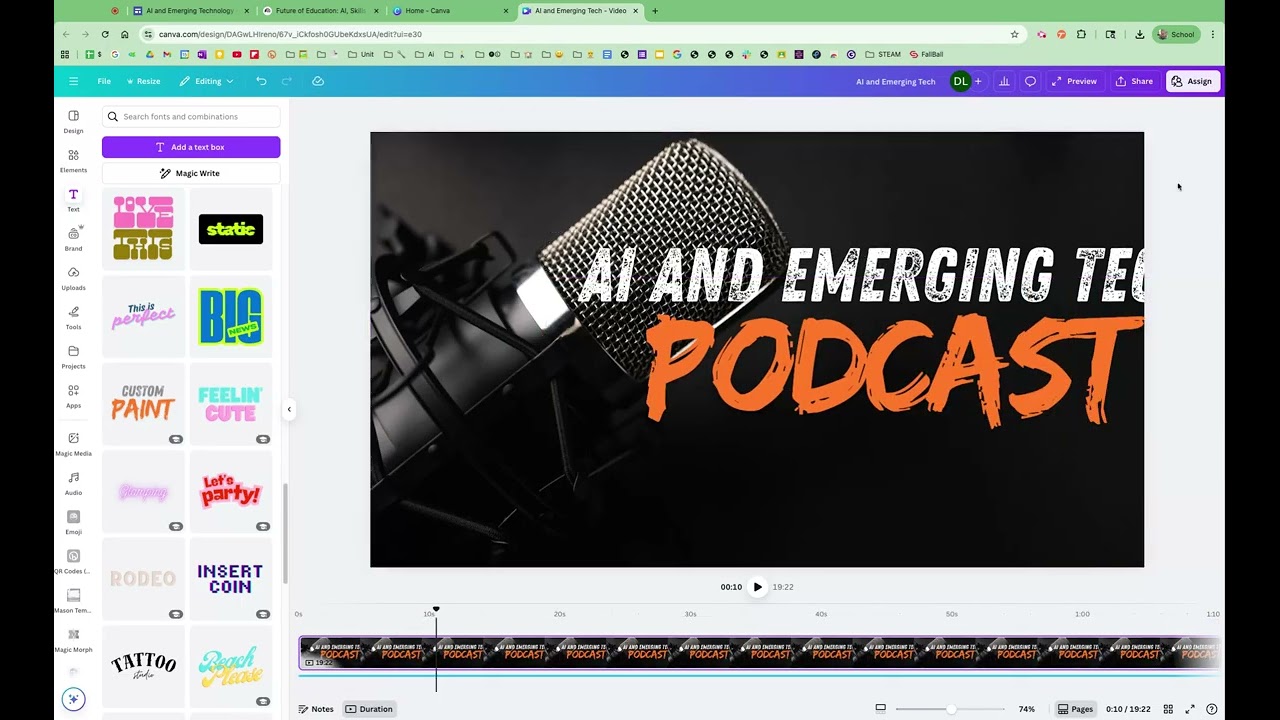Open the help question mark
The height and width of the screenshot is (720, 1280).
(x=1212, y=709)
